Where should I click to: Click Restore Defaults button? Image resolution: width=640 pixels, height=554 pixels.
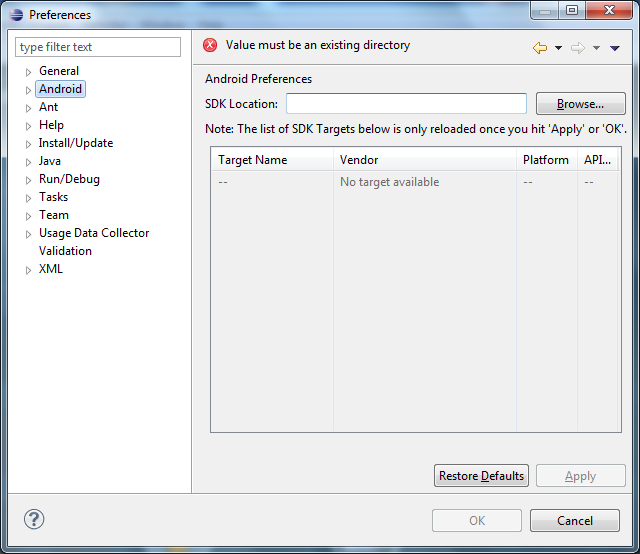[x=481, y=476]
